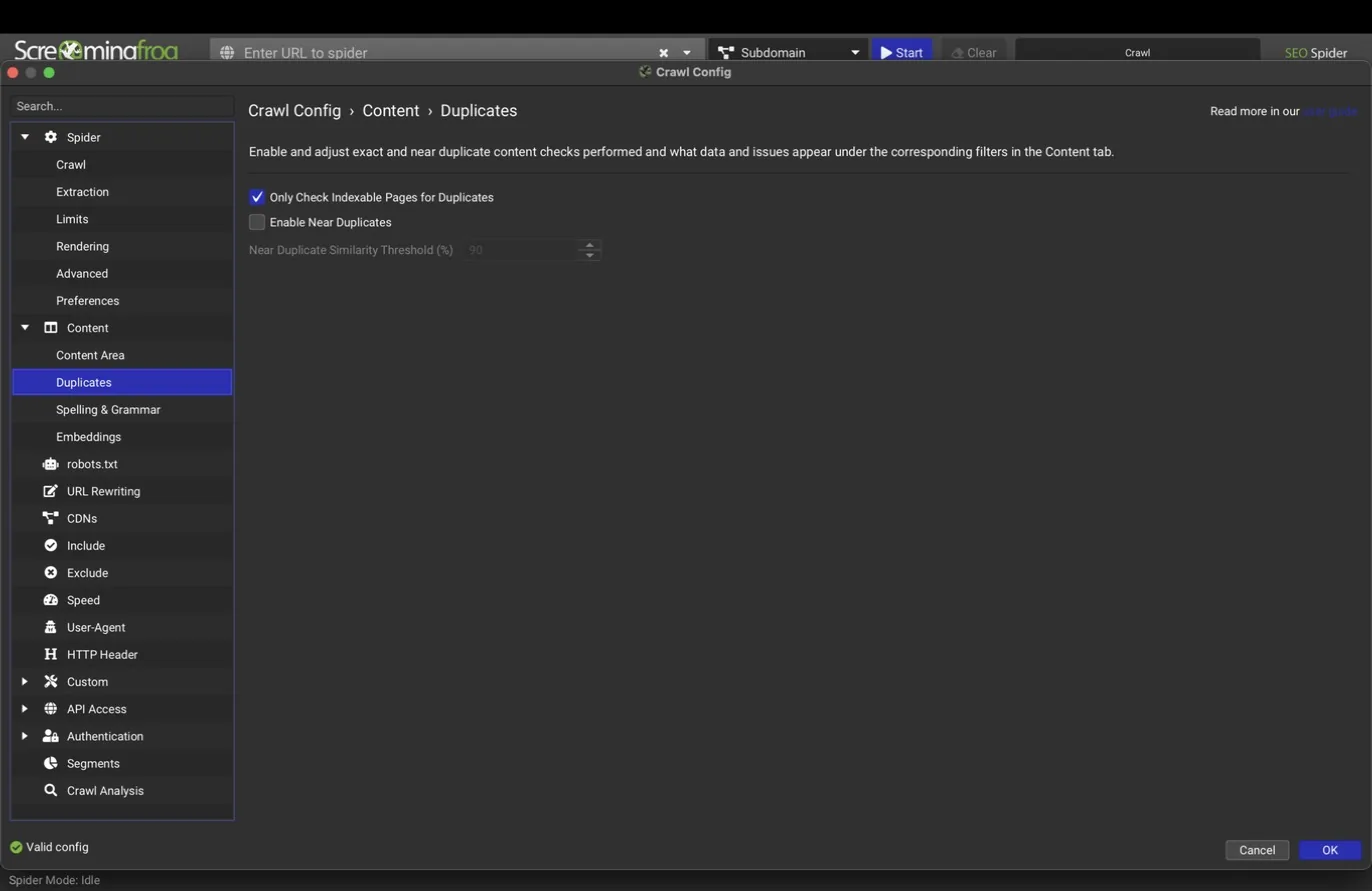Click the OK button
1372x891 pixels.
coord(1330,850)
